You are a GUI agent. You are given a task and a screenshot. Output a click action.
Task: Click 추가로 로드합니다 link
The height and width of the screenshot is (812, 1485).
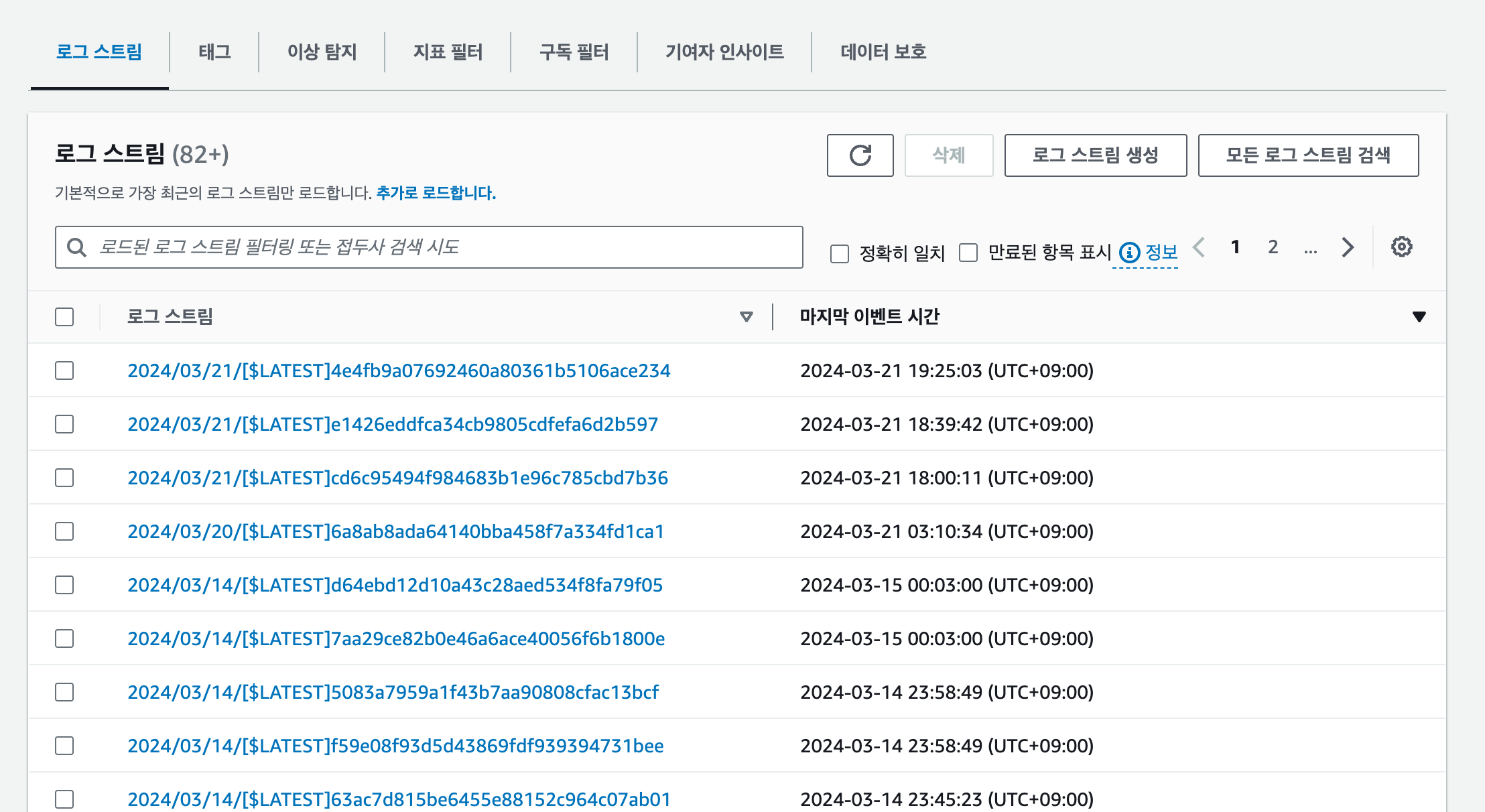436,194
